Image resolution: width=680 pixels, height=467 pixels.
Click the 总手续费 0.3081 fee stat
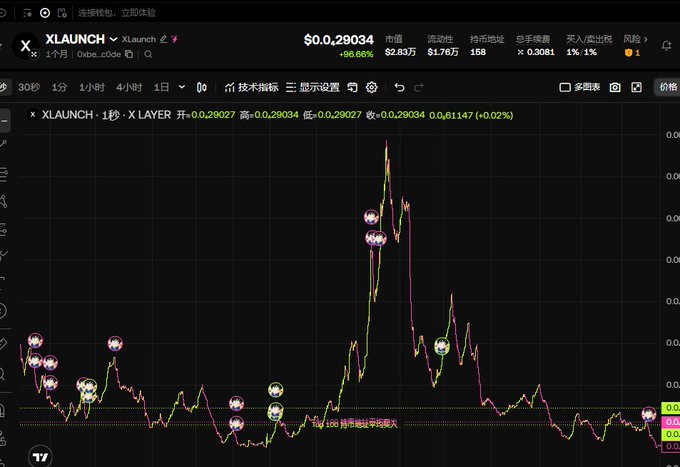[535, 46]
